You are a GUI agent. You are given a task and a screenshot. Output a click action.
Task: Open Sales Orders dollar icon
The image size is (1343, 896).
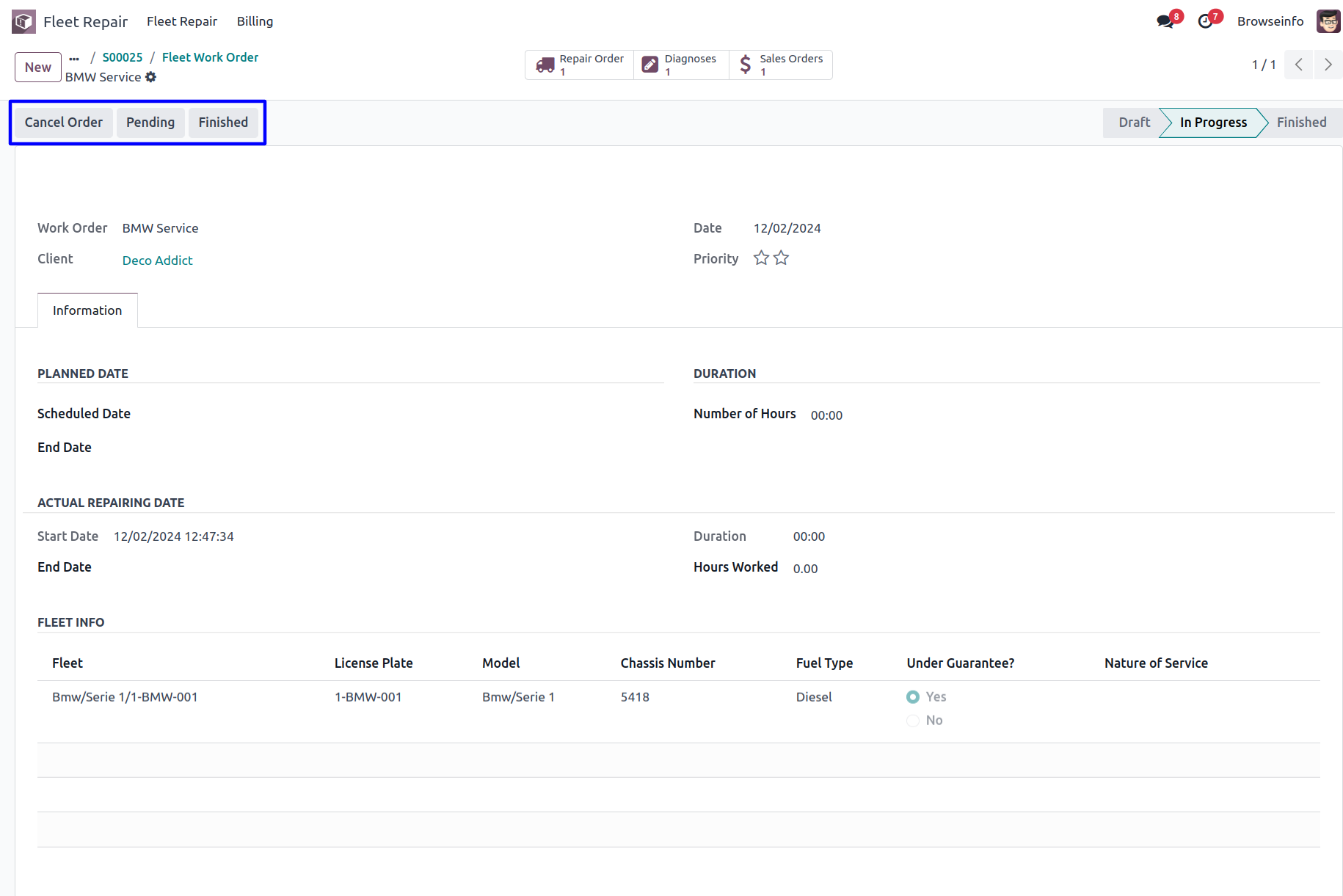(x=746, y=65)
